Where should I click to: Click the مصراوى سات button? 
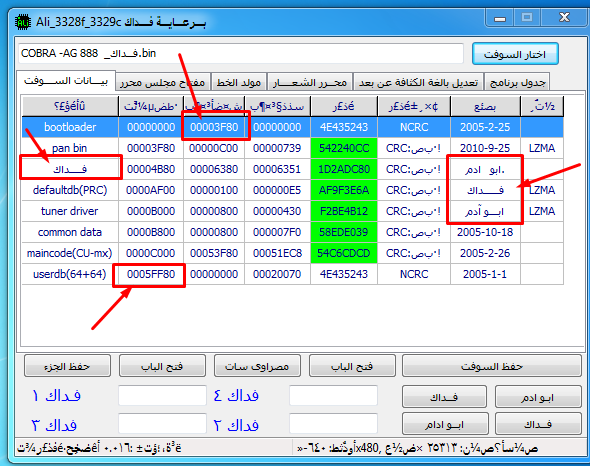257,366
